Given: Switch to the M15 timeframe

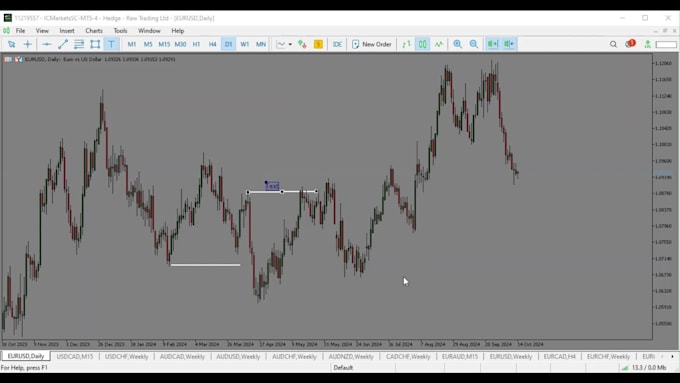Looking at the screenshot, I should (x=164, y=44).
